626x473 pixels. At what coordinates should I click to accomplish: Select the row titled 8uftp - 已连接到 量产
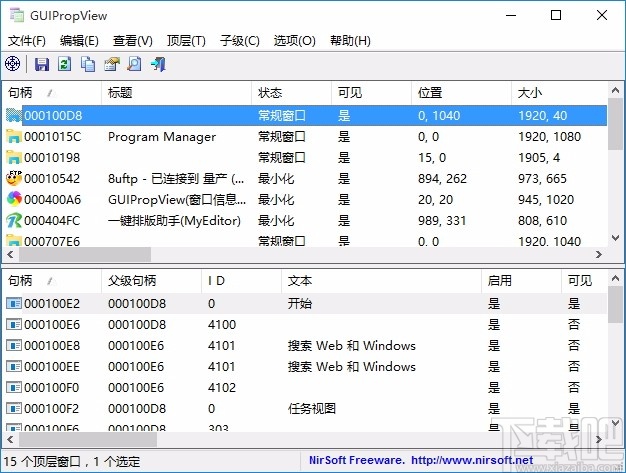[306, 178]
